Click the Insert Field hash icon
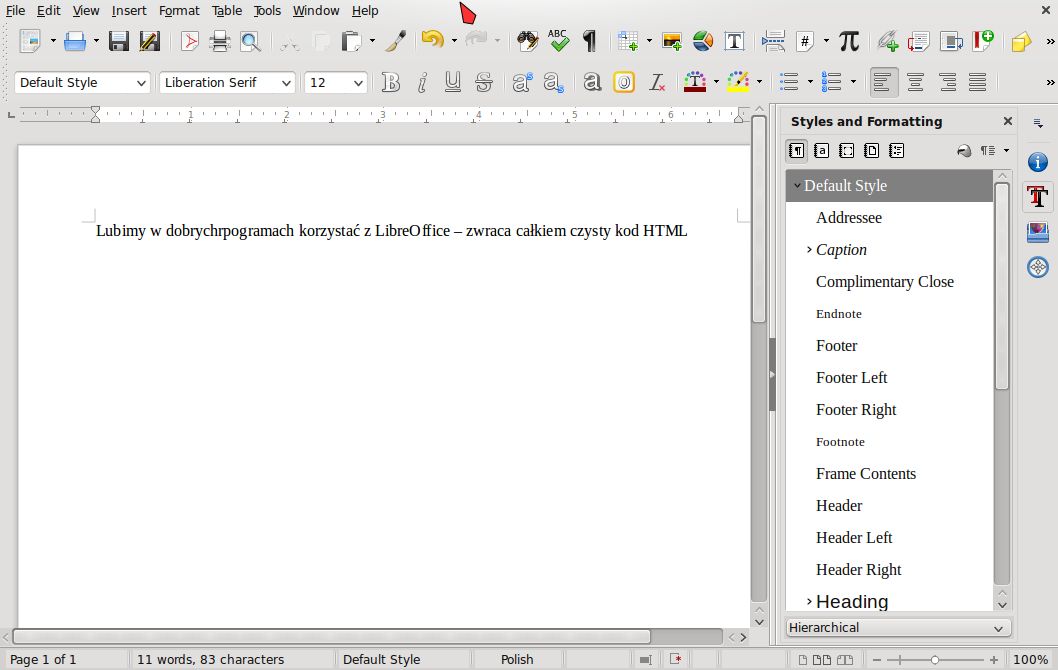Viewport: 1058px width, 670px height. [804, 42]
